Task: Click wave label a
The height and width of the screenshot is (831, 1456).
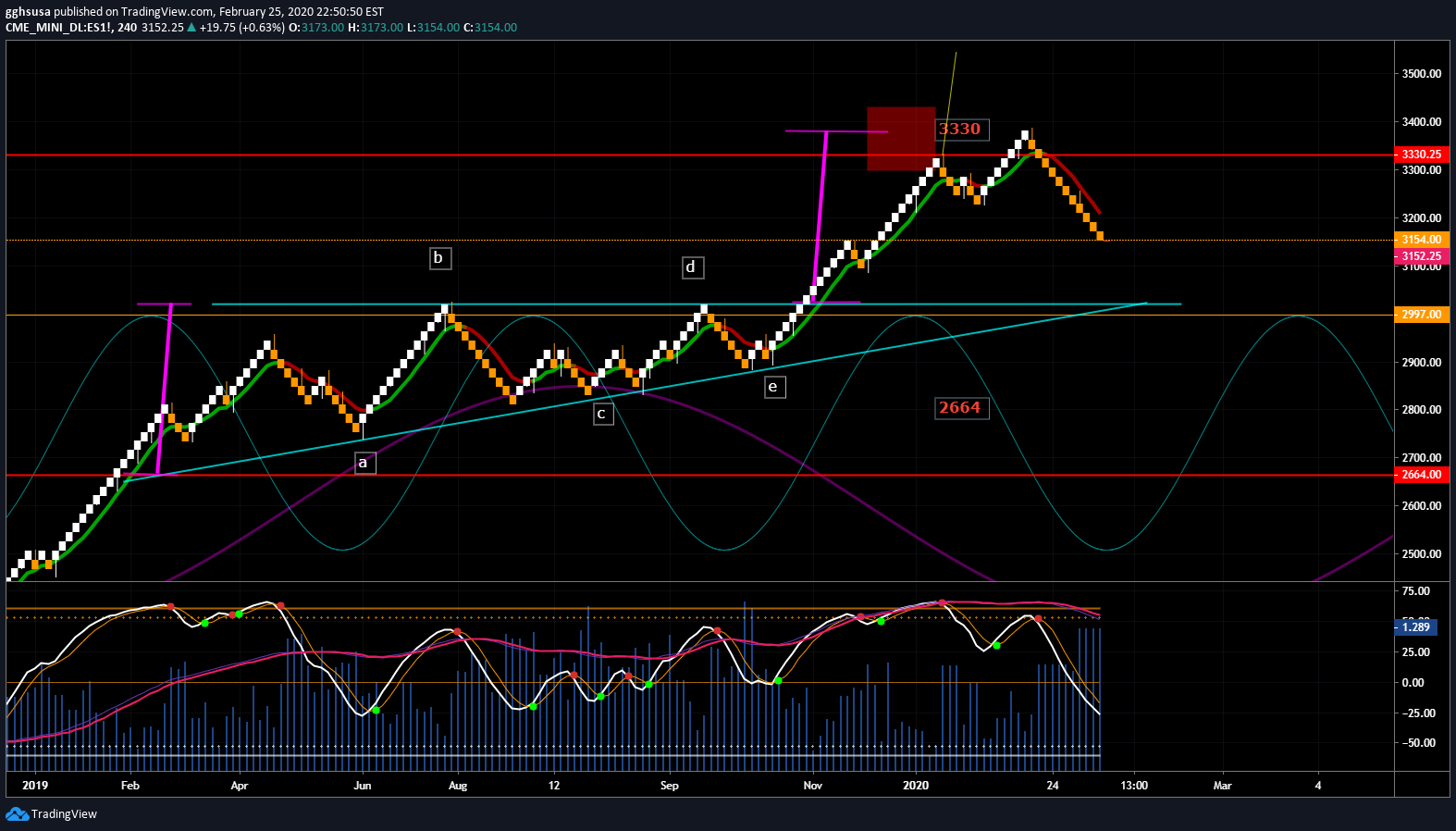Action: pyautogui.click(x=364, y=463)
